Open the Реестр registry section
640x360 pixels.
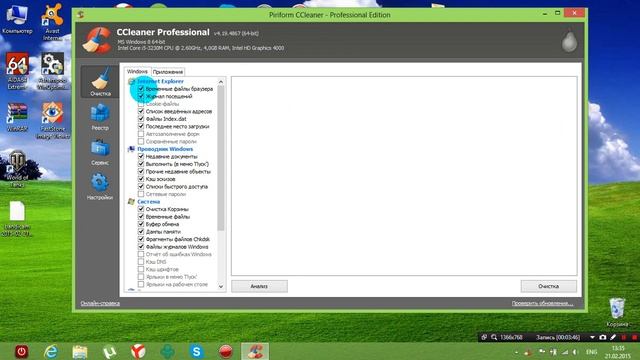[100, 117]
